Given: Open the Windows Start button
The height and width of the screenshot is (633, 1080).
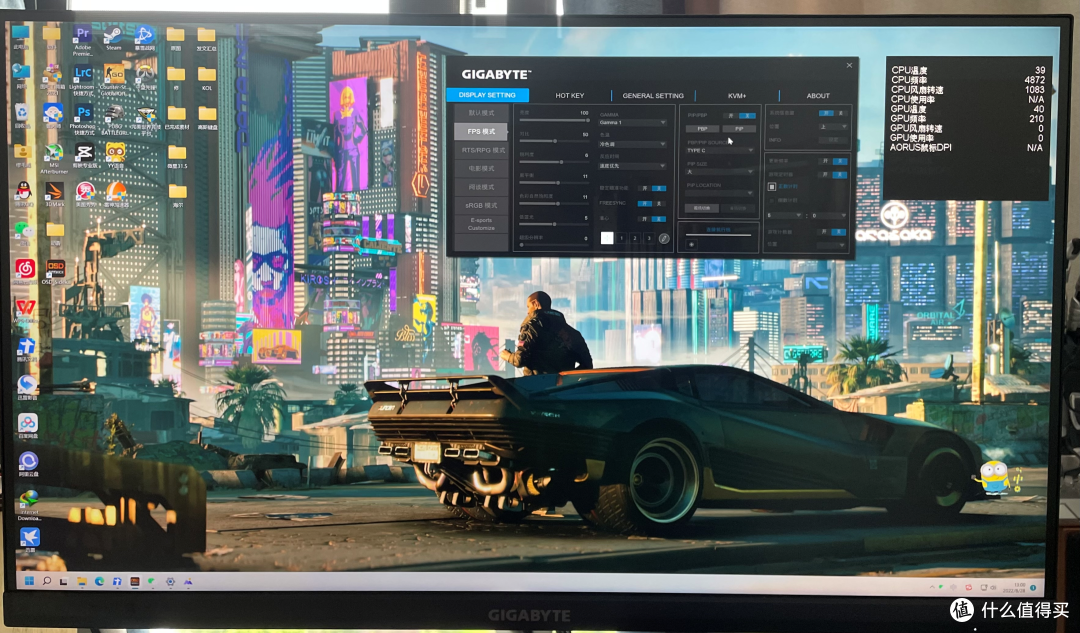Looking at the screenshot, I should click(30, 581).
